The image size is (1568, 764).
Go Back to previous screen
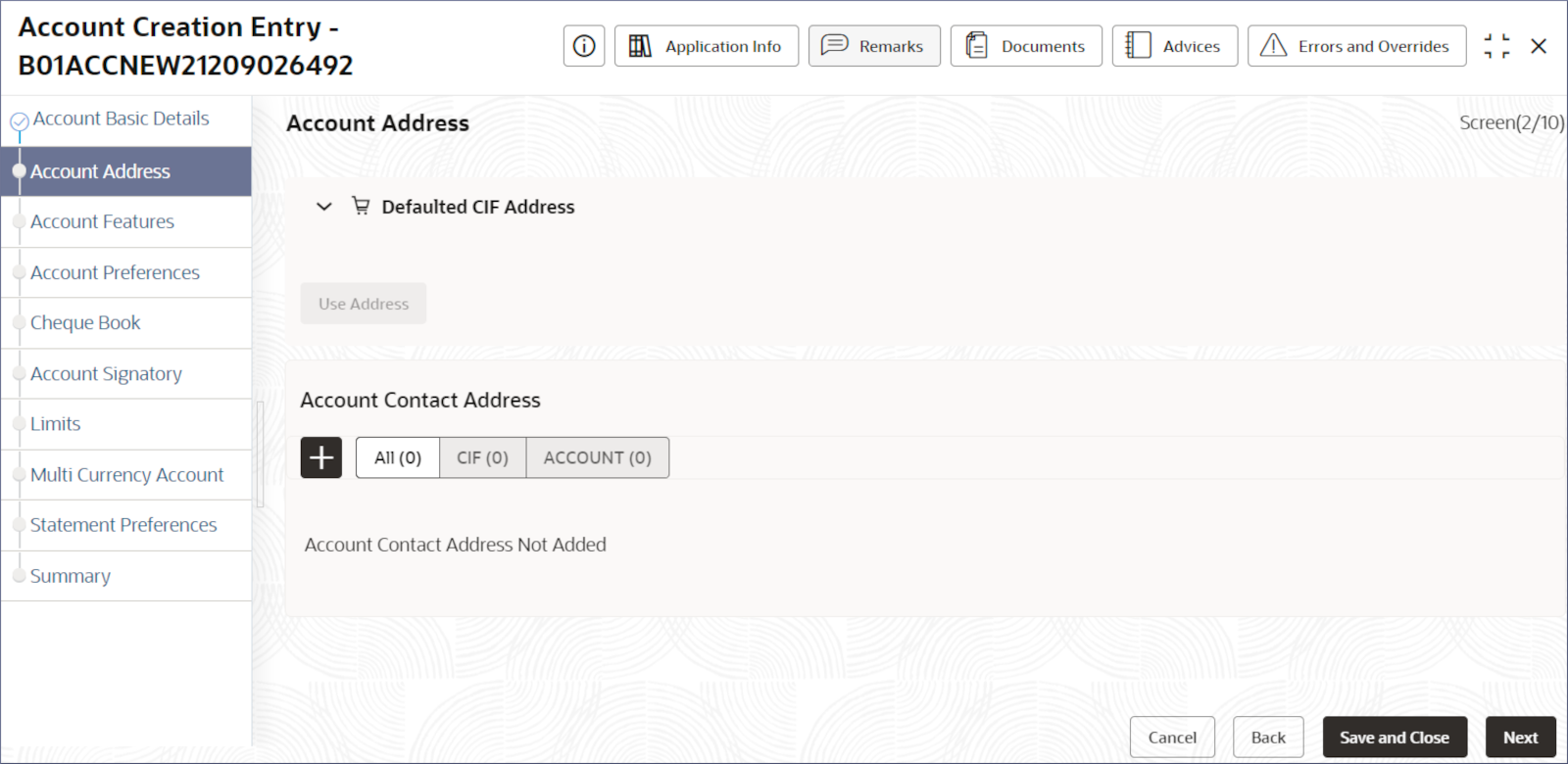pyautogui.click(x=1268, y=738)
